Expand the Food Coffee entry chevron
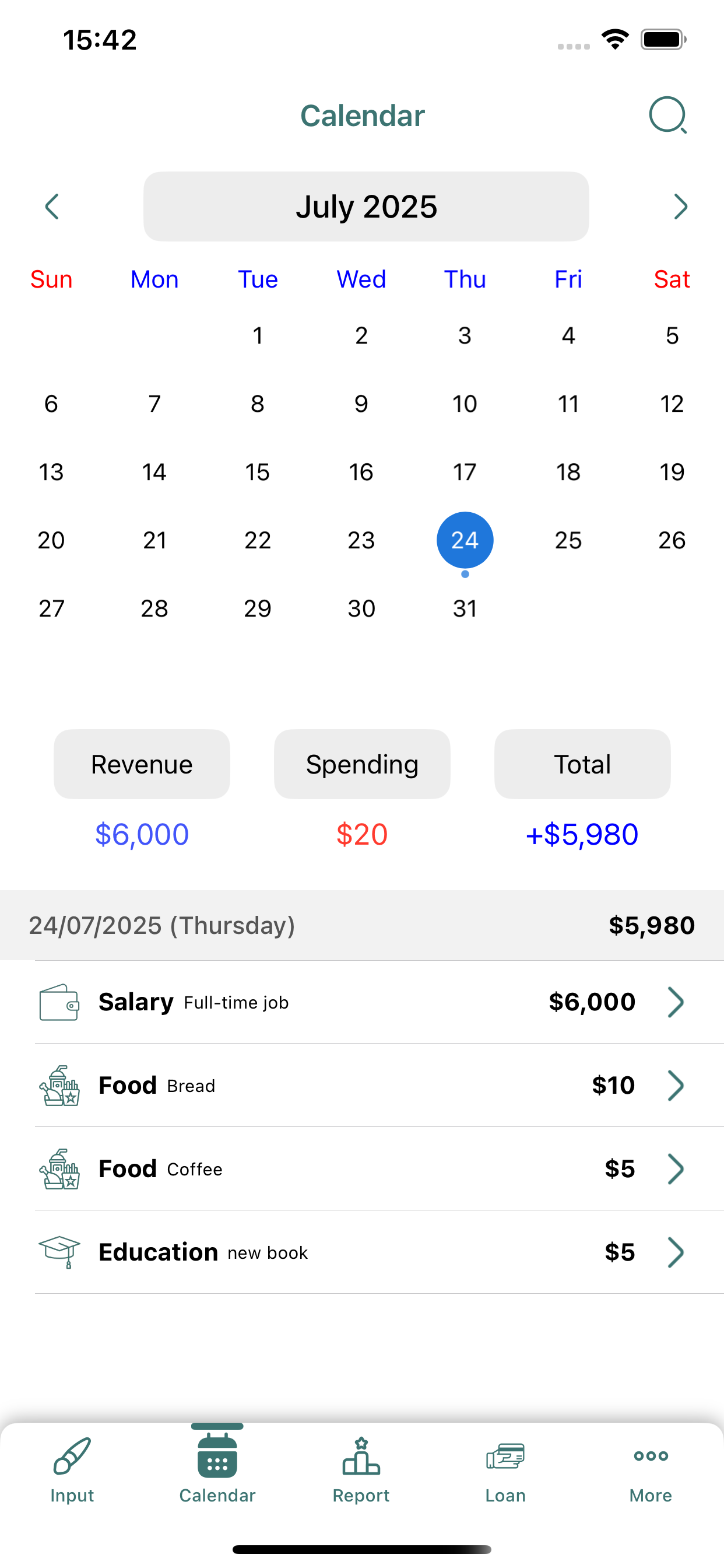 coord(676,1168)
